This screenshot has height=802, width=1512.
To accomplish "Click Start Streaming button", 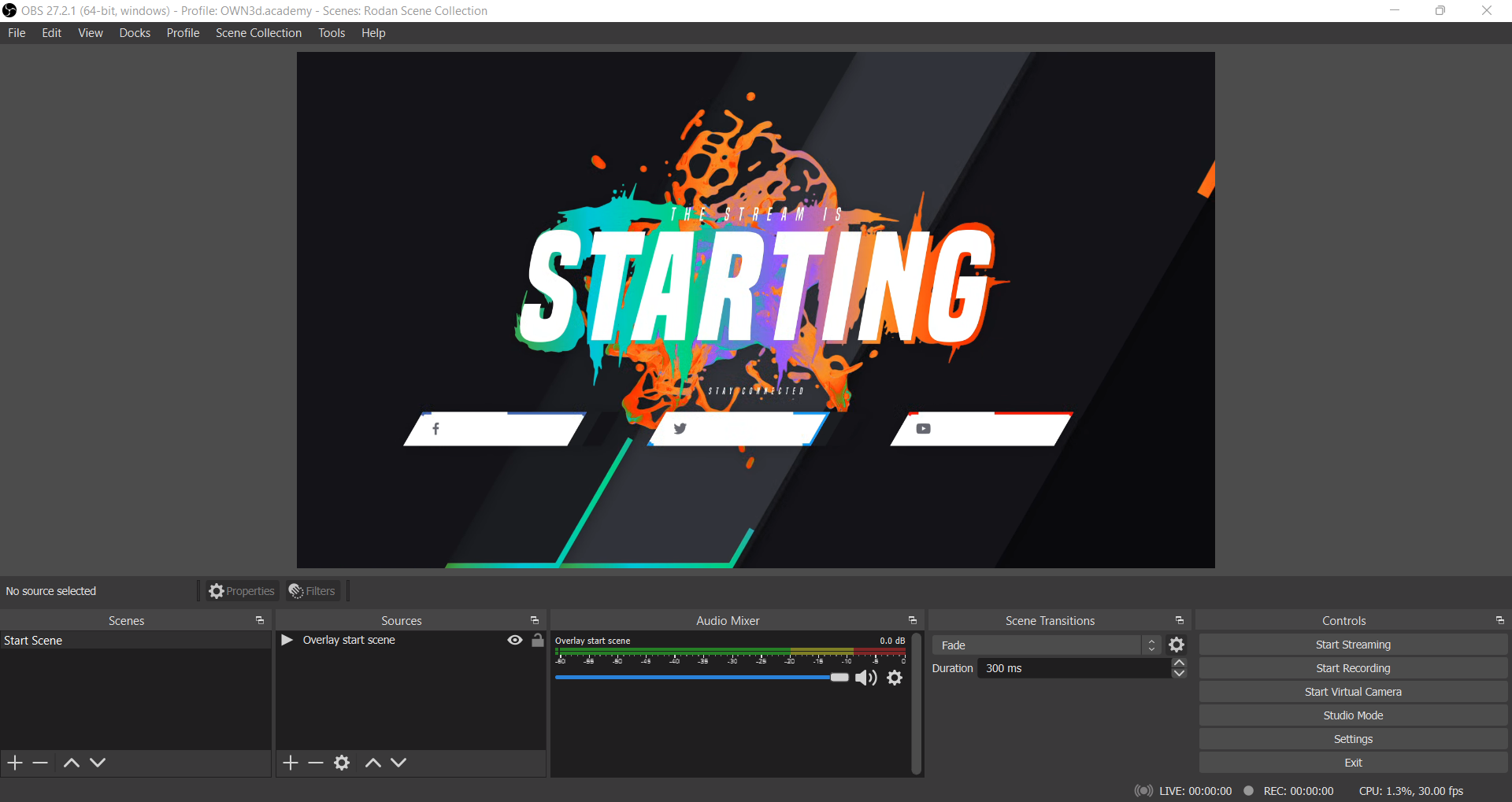I will click(1353, 645).
